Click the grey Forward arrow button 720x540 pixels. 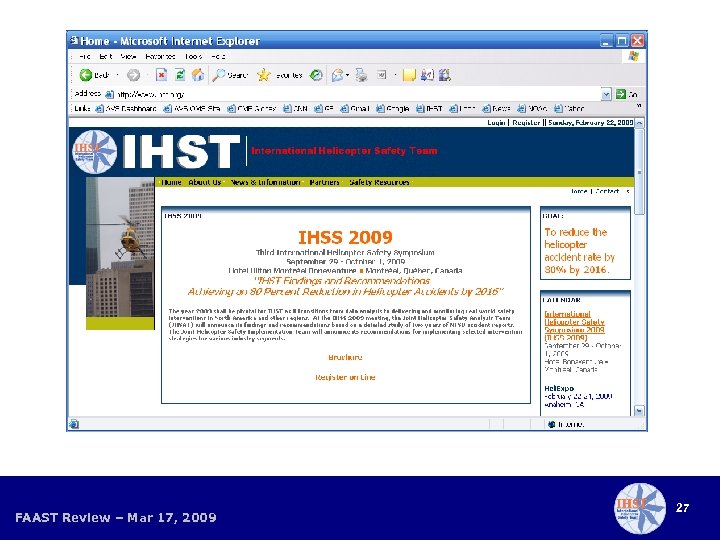pos(134,75)
